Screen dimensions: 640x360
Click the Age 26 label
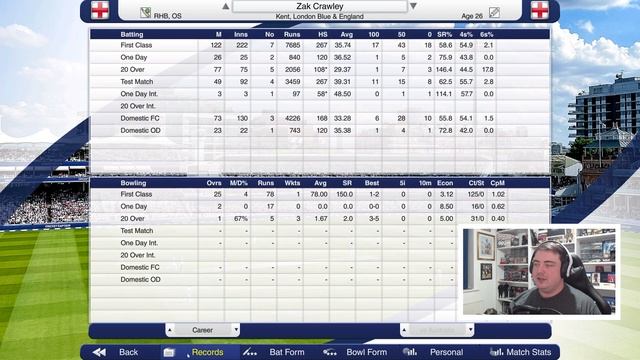click(x=472, y=16)
